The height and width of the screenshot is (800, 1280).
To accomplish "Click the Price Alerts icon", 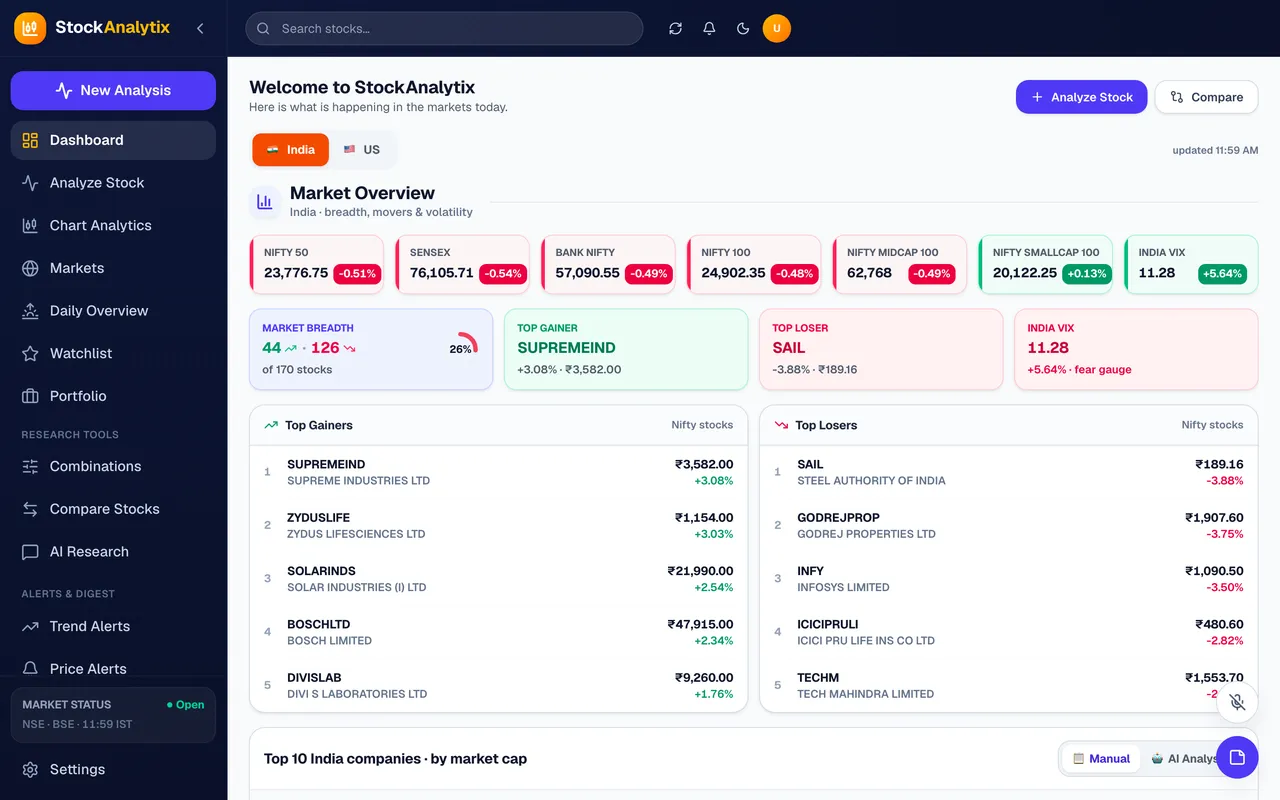I will coord(30,669).
